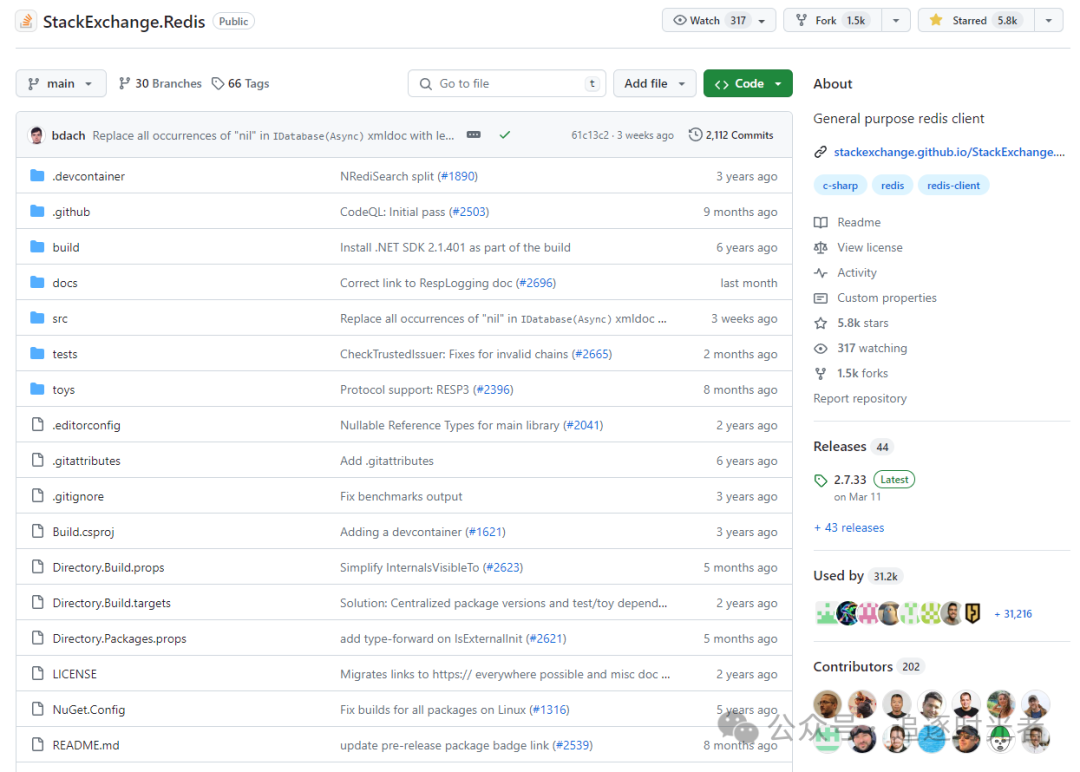Screen dimensions: 1080x772
Task: Open the Used by 31.2k heading
Action: coord(858,576)
